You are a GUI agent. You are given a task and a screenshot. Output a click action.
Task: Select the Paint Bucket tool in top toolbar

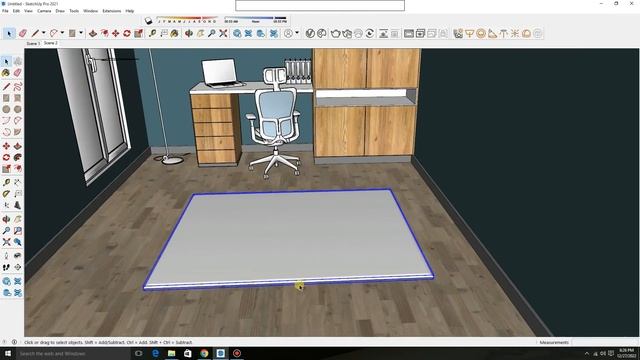click(175, 33)
